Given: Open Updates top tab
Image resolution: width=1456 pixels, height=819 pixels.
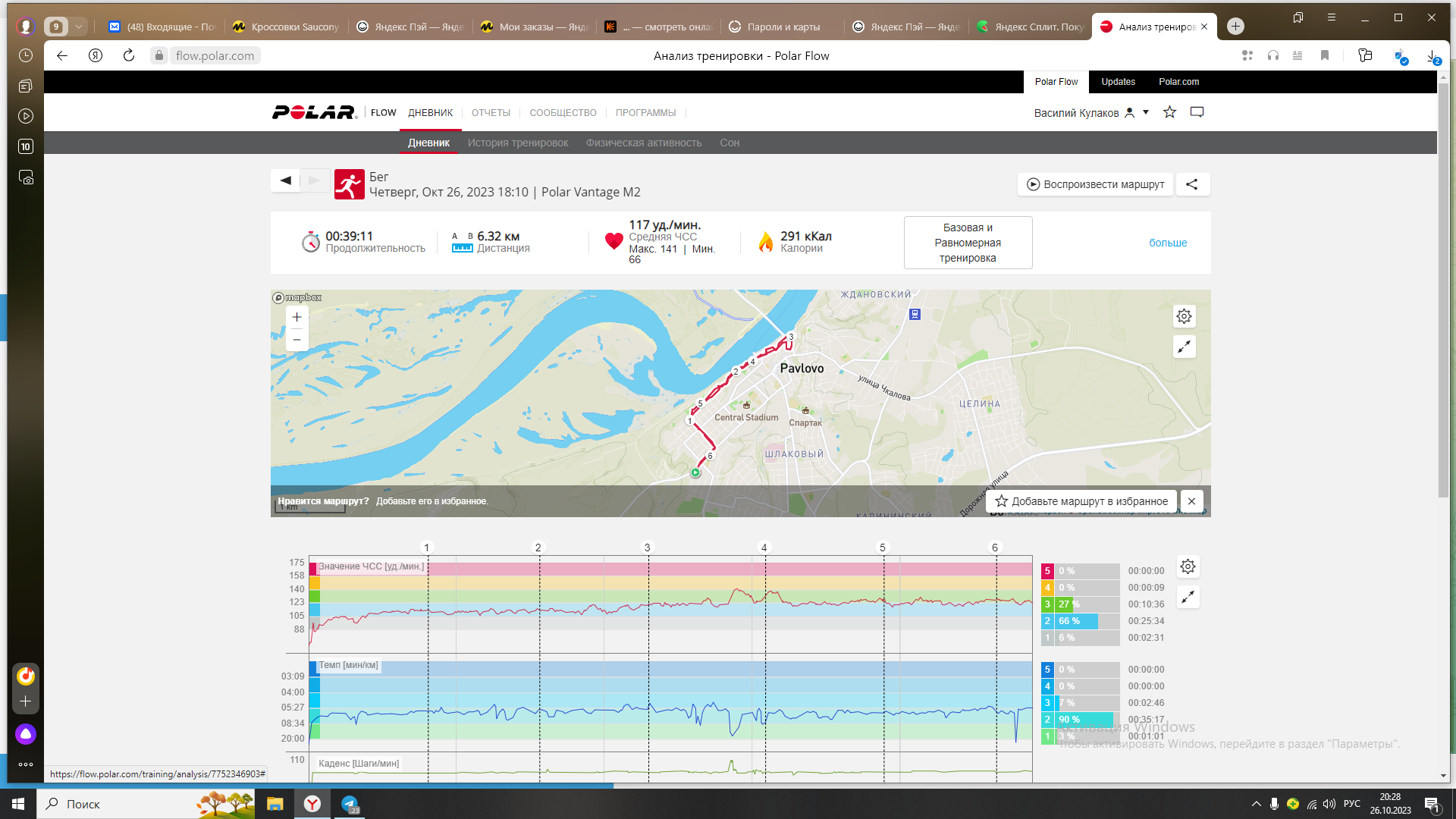Looking at the screenshot, I should pyautogui.click(x=1119, y=82).
